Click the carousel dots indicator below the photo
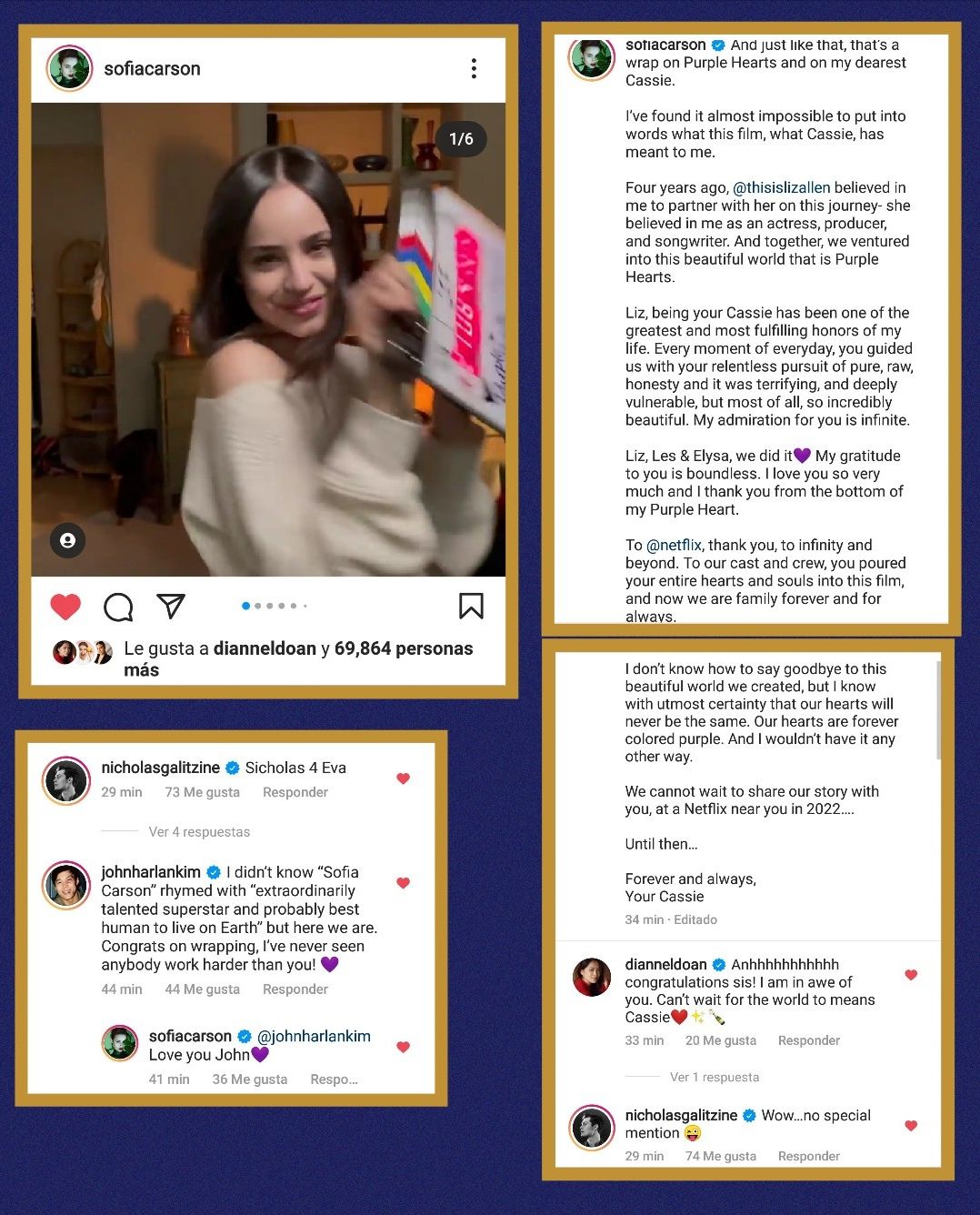This screenshot has width=980, height=1215. [275, 606]
